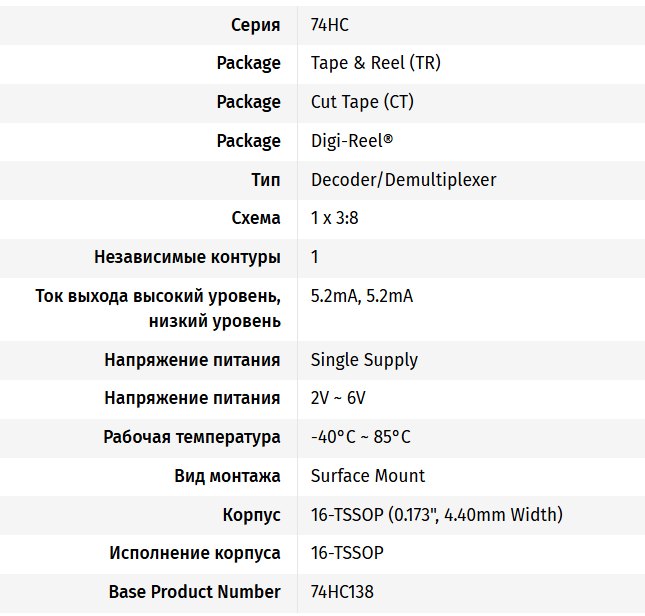Click the Single Supply value
645x616 pixels.
pyautogui.click(x=364, y=360)
